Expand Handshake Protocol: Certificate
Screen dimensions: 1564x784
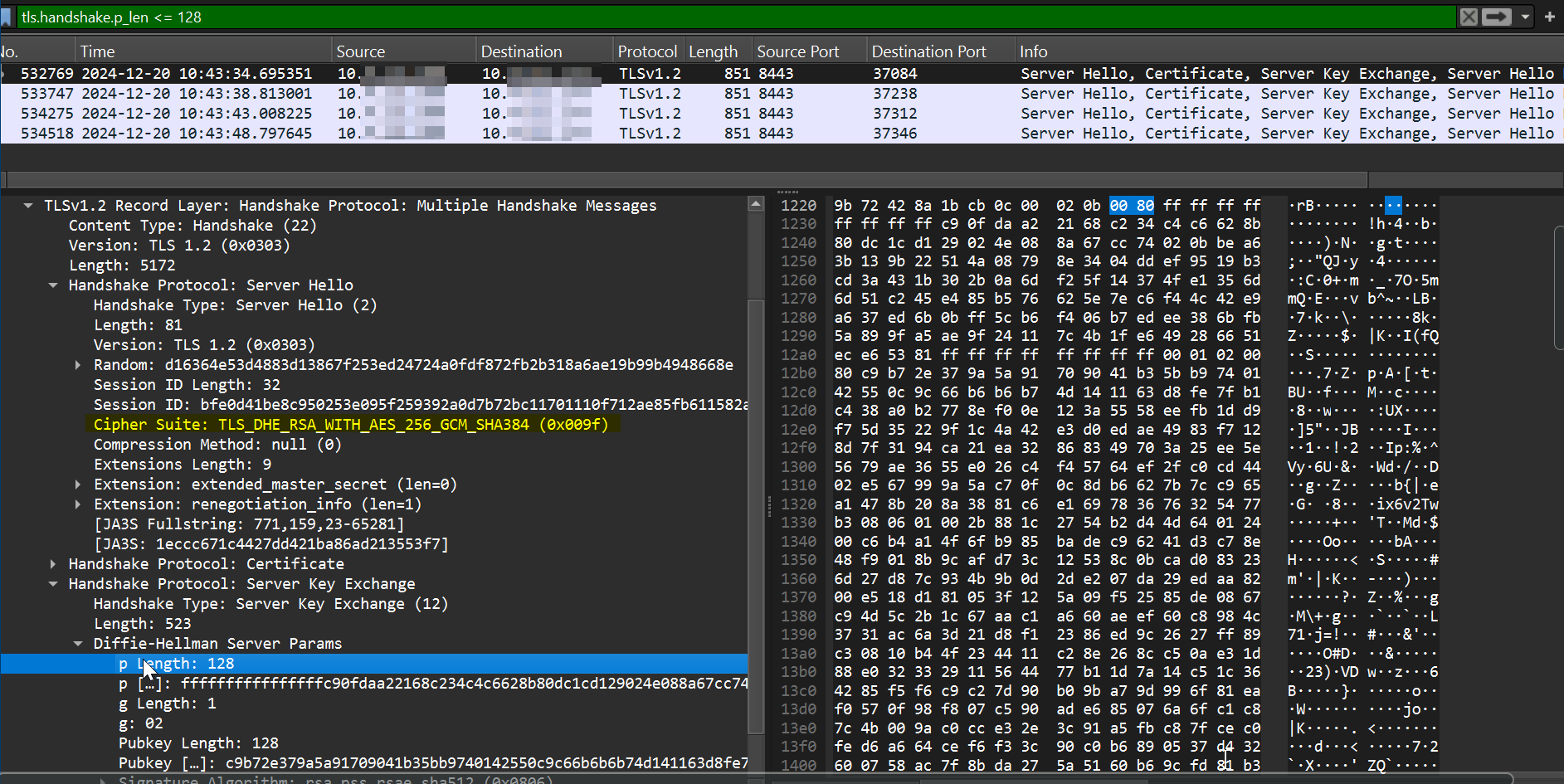coord(53,563)
